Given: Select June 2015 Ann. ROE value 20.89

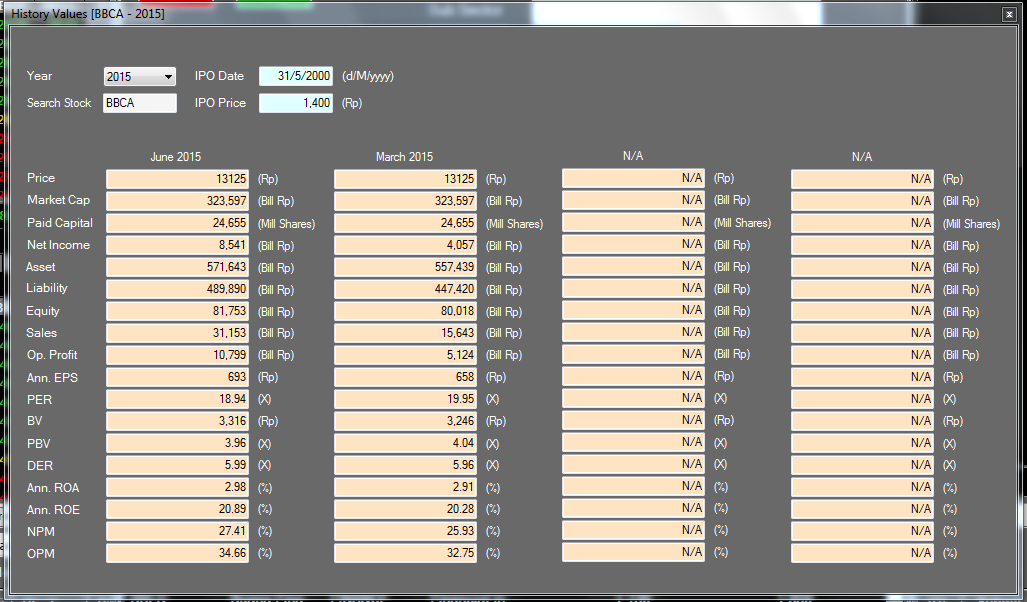Looking at the screenshot, I should pyautogui.click(x=177, y=509).
